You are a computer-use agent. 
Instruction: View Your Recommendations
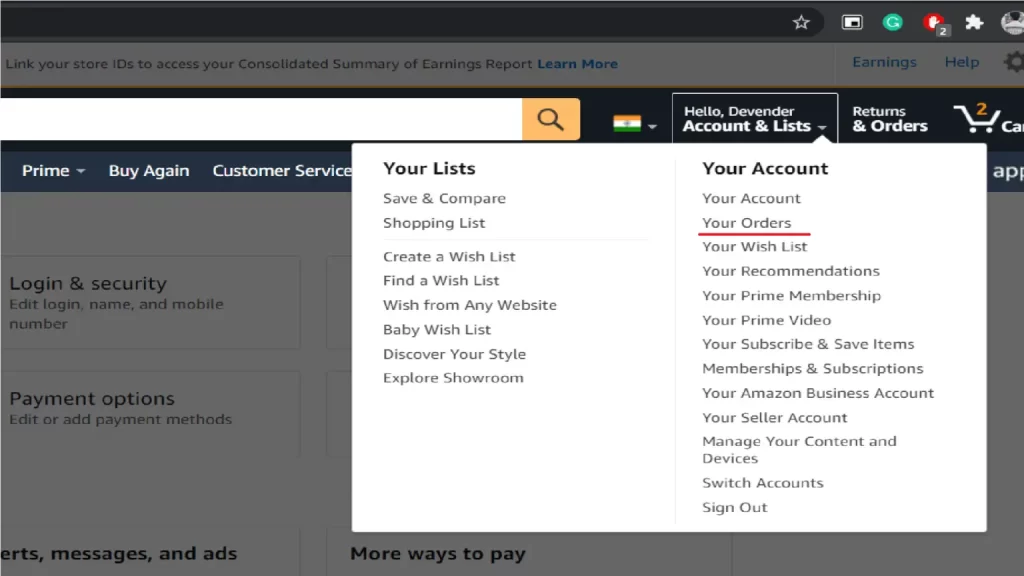pyautogui.click(x=791, y=270)
